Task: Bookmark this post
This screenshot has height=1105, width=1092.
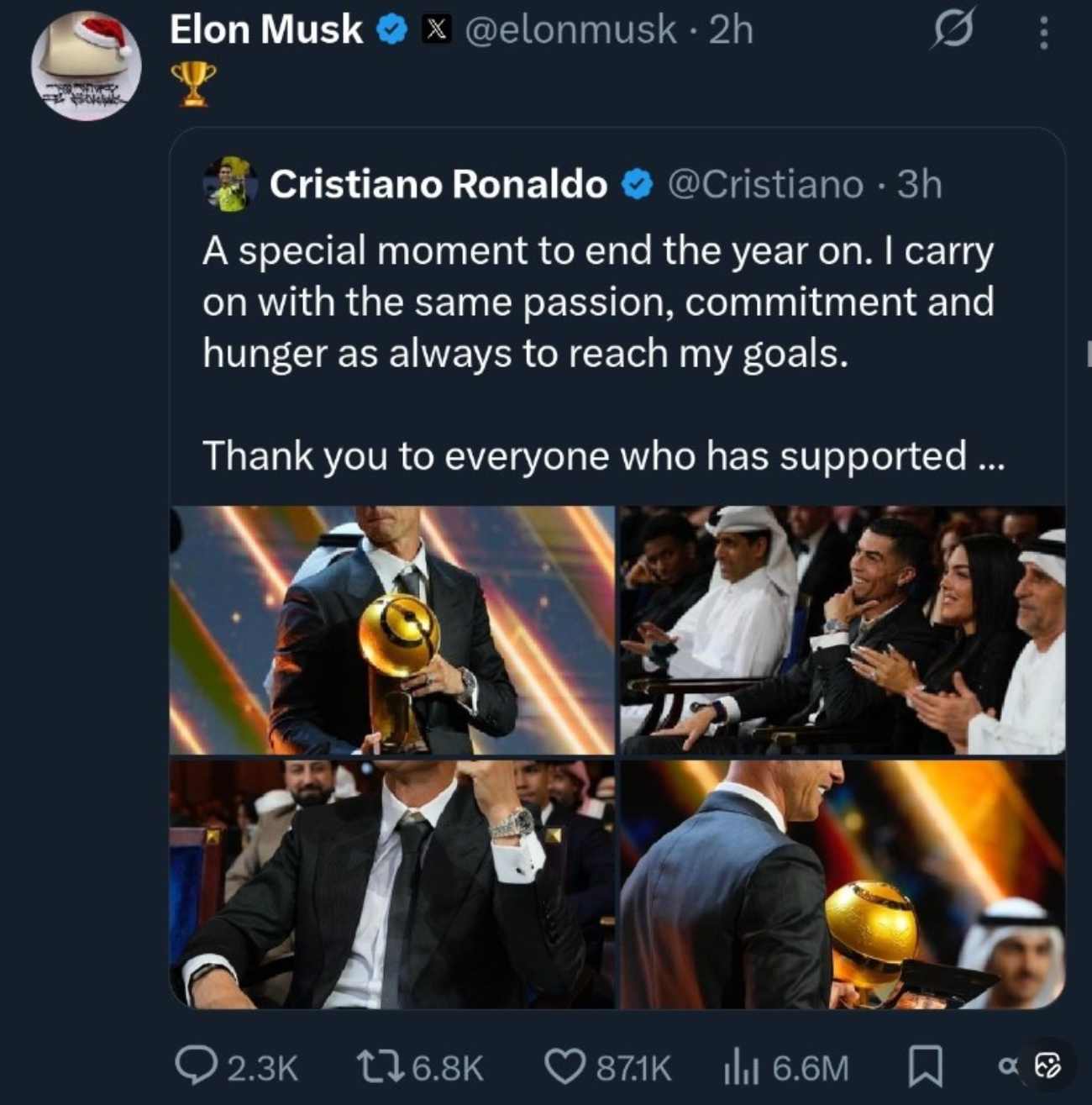Action: 925,1066
